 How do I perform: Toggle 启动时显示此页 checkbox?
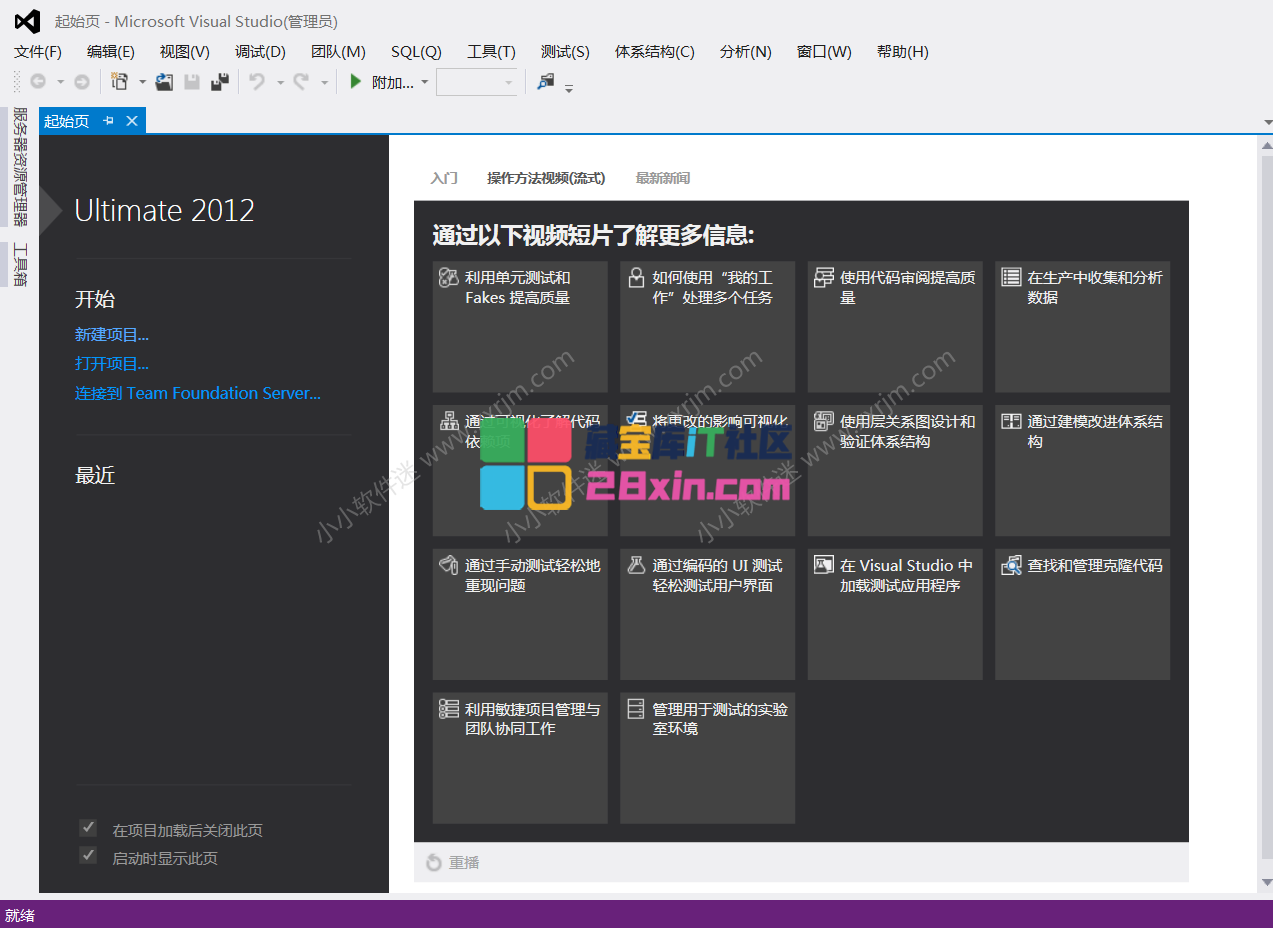click(x=88, y=856)
